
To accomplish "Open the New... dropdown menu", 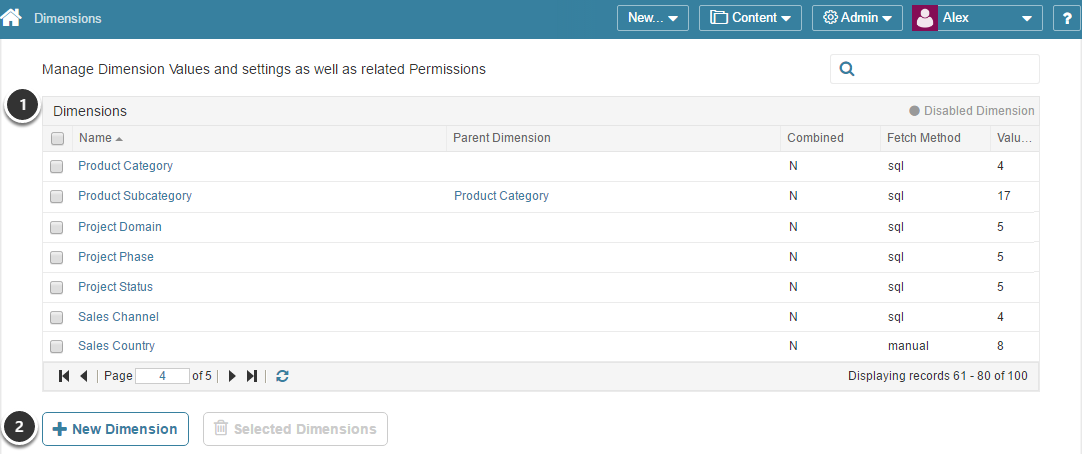I will (652, 18).
